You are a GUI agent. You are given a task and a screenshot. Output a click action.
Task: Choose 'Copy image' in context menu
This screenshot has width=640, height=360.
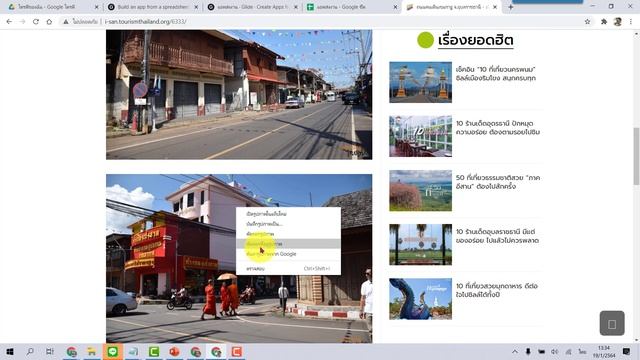pyautogui.click(x=288, y=234)
